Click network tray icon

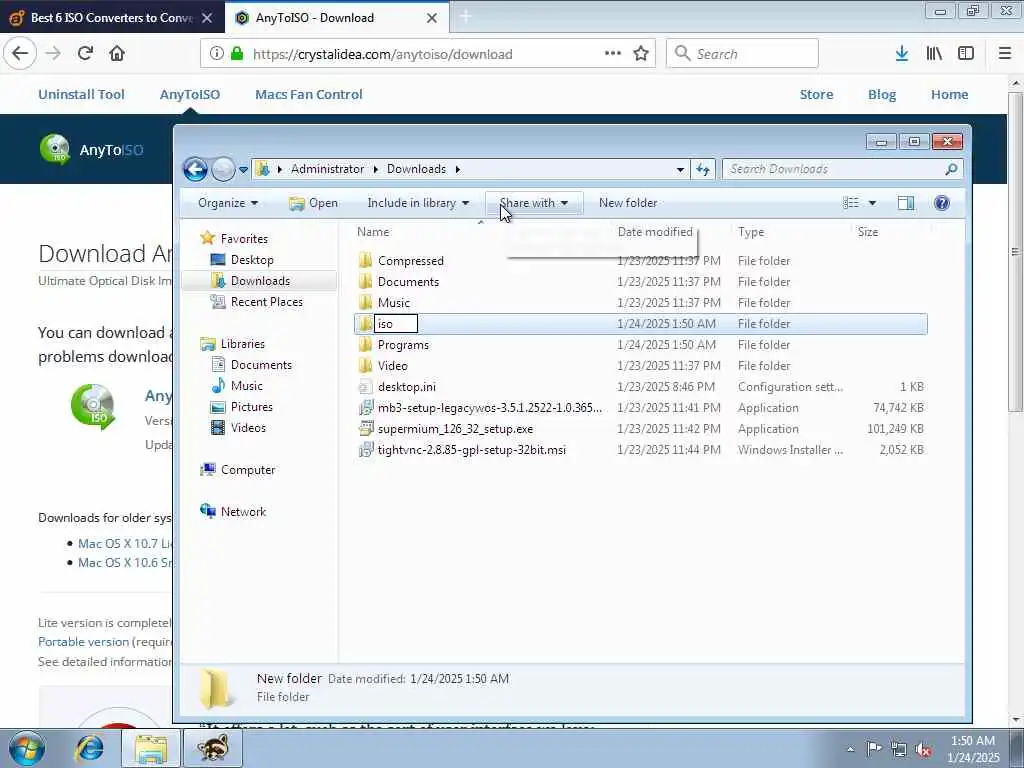click(899, 749)
